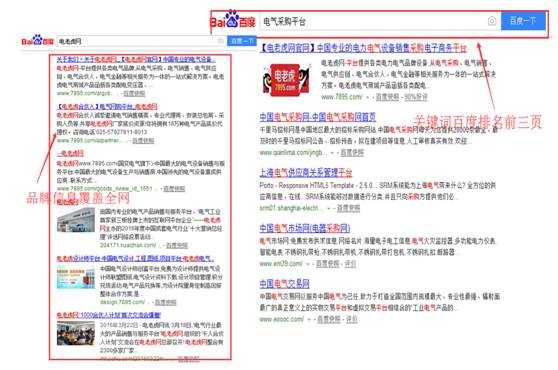Screen dimensions: 558x370
Task: Expand dropdown arrow after www.7895.com URL
Action: point(368,97)
